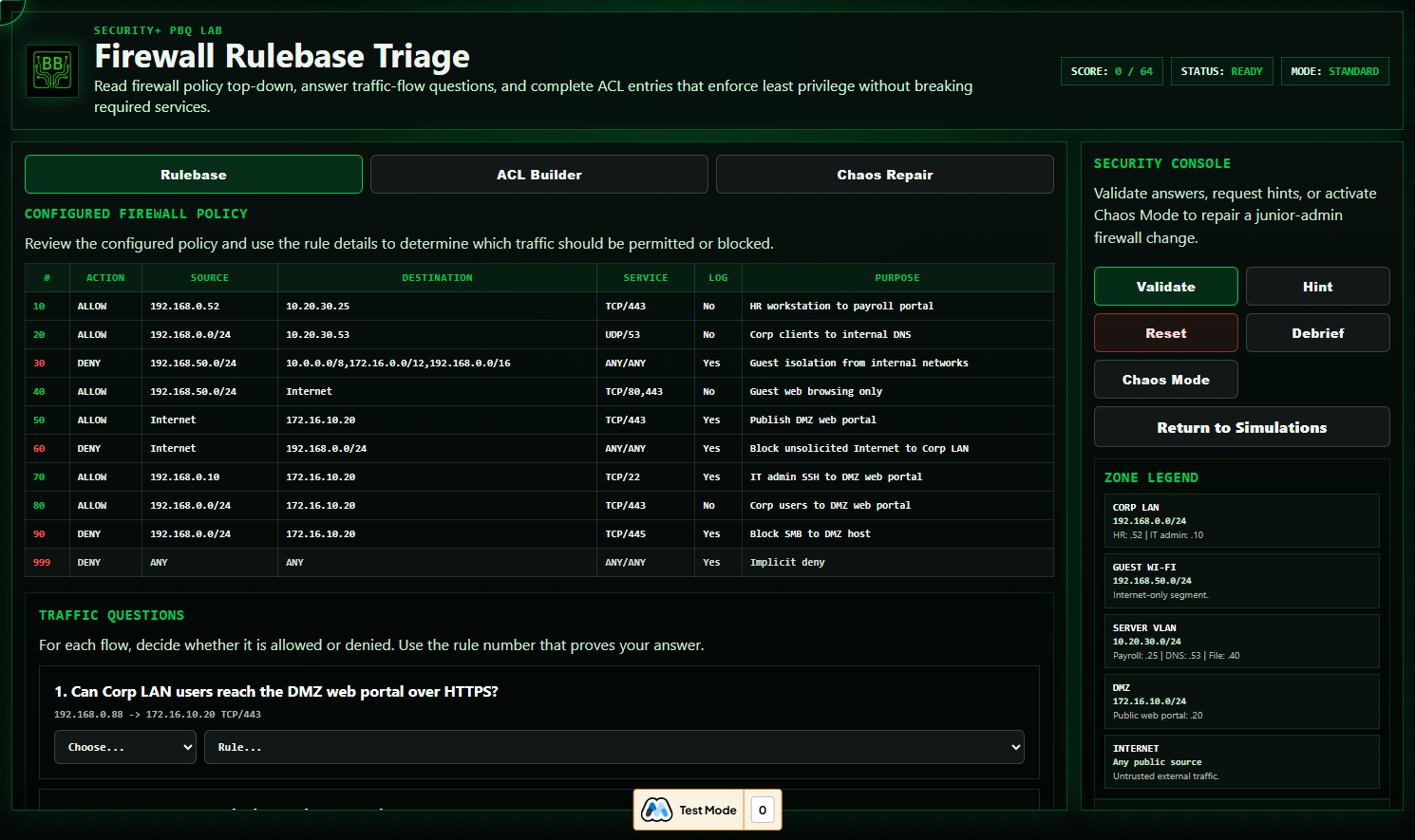Click the Test Mode counter showing 0
Screen dimensions: 1415x840
[x=763, y=810]
